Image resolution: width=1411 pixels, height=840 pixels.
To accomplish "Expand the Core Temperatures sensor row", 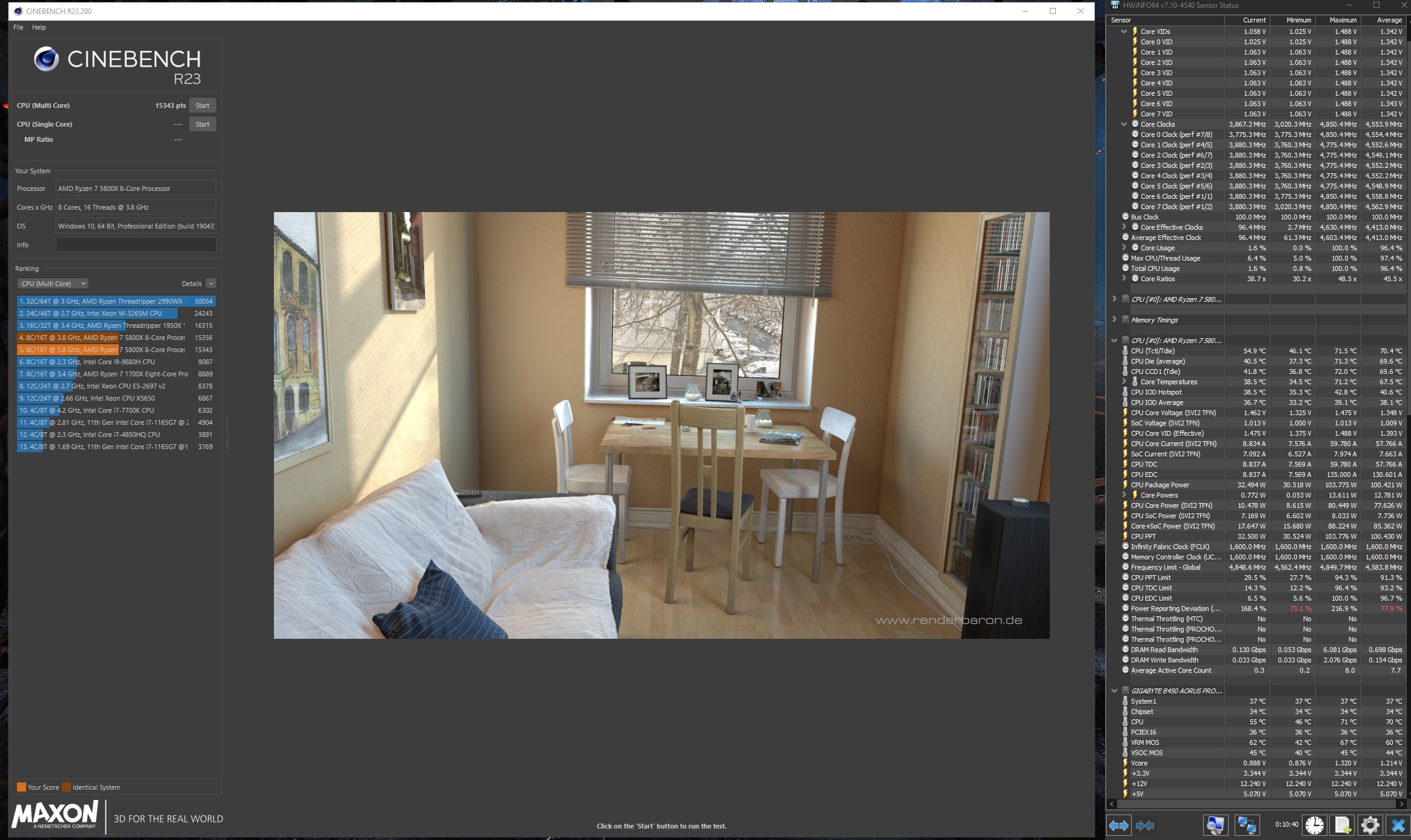I will pyautogui.click(x=1124, y=382).
